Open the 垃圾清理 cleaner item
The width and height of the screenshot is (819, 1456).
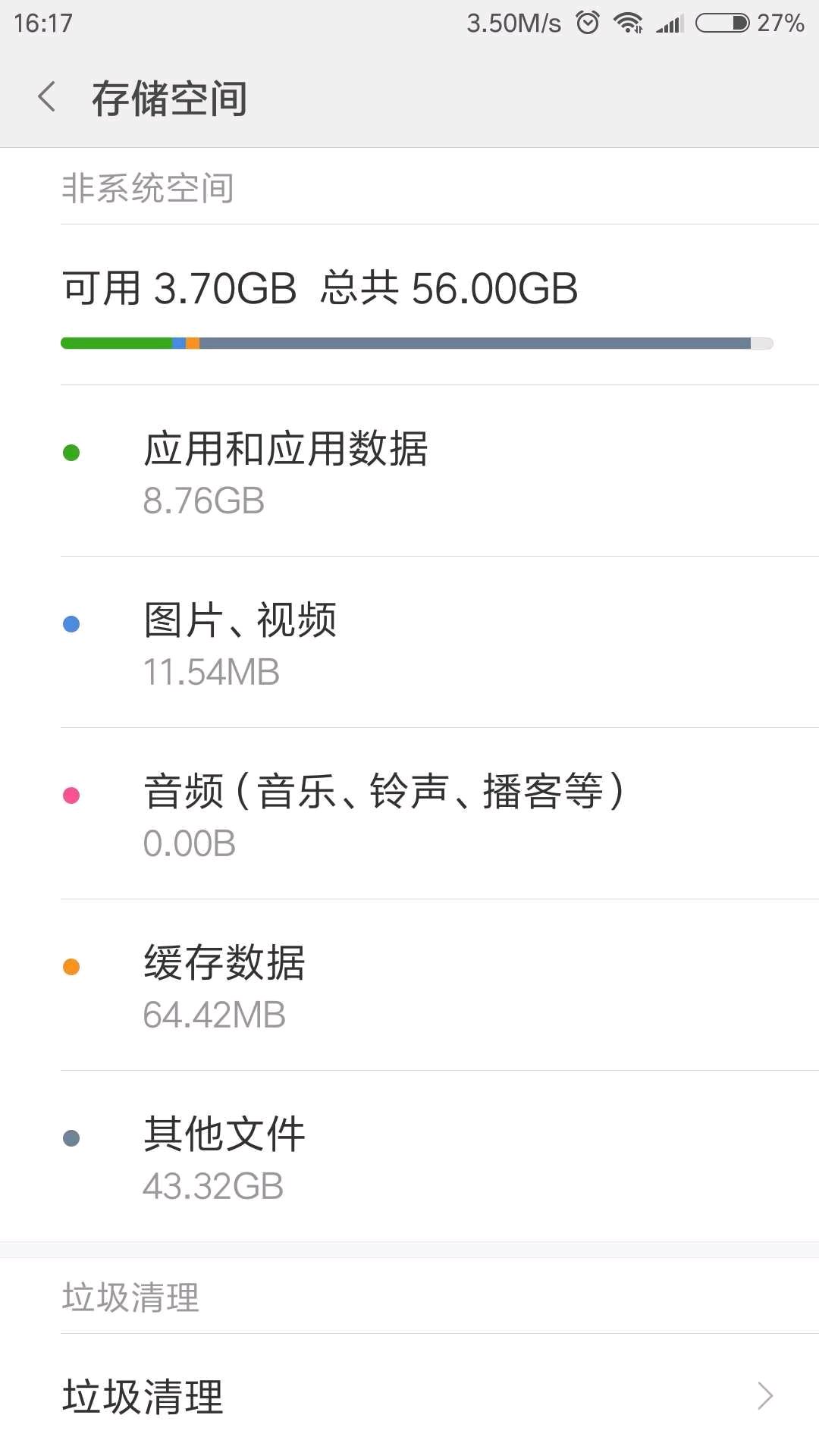tap(143, 1395)
